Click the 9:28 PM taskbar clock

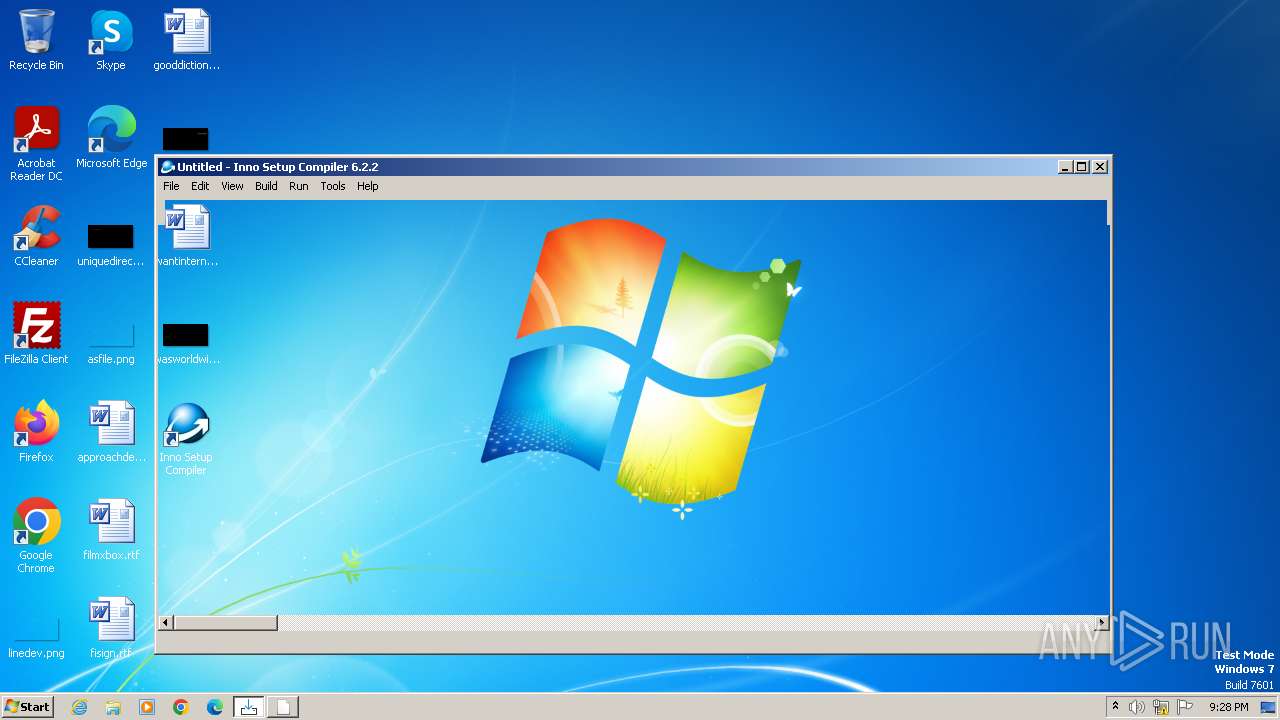1228,707
